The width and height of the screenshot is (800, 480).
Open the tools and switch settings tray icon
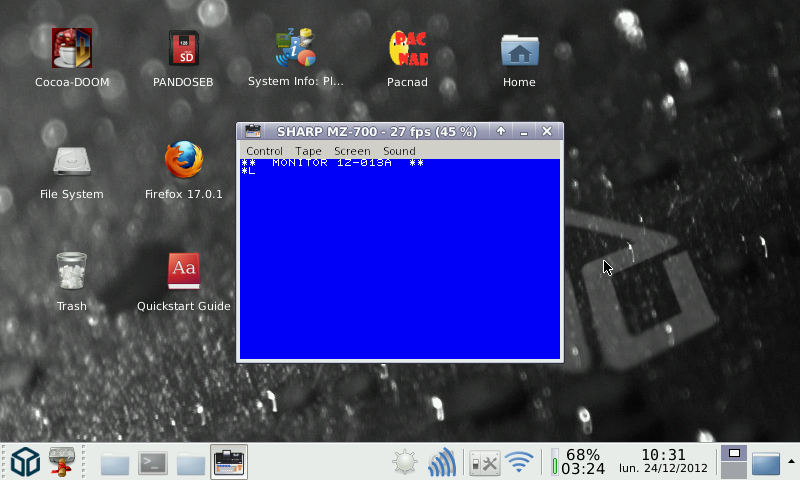[x=484, y=463]
